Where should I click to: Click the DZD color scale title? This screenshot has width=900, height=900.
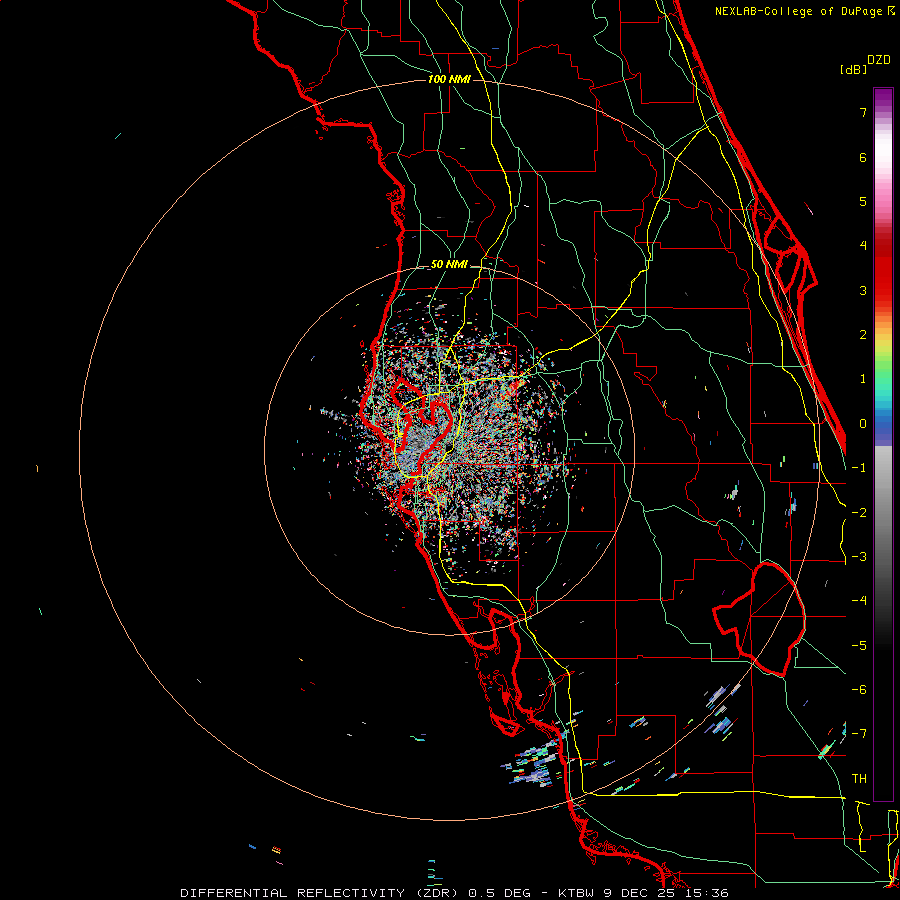pos(879,60)
